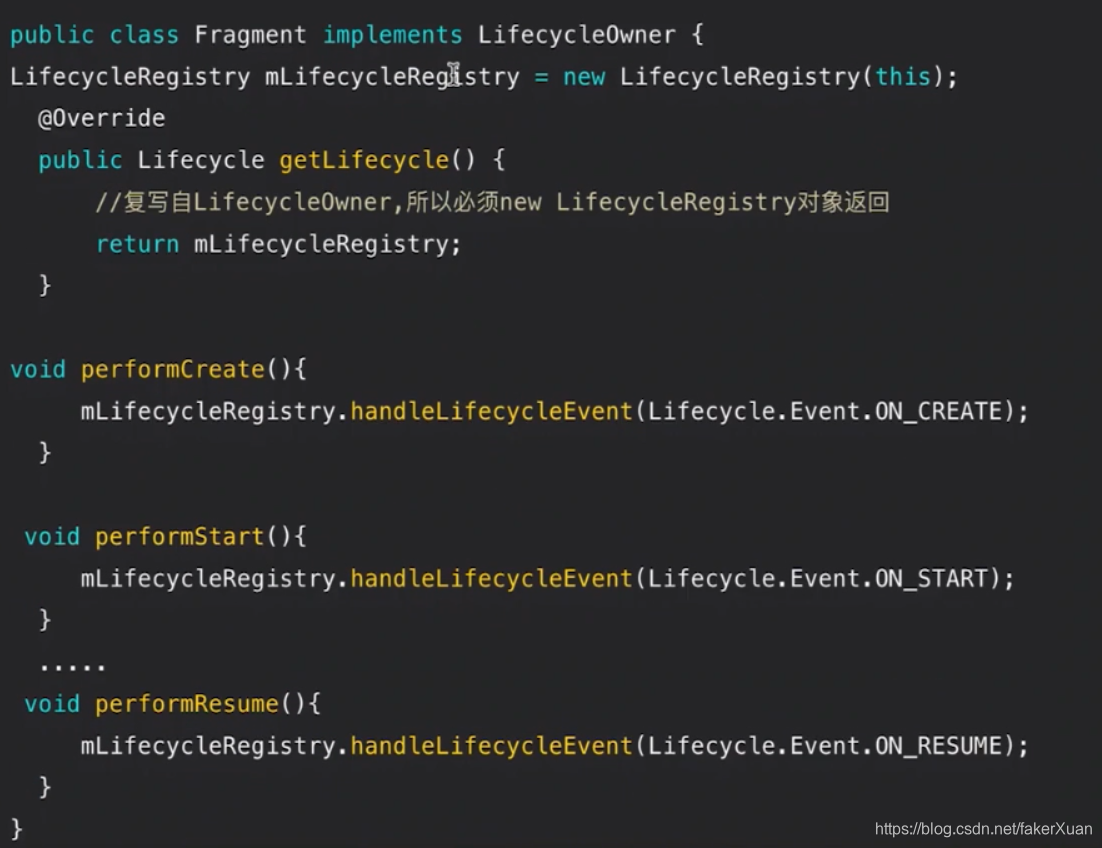The image size is (1102, 848).
Task: Click the "performCreate" method name
Action: 172,370
